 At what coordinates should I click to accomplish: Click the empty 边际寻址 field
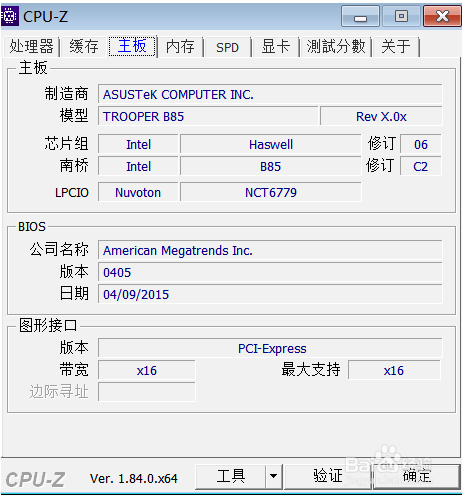(x=147, y=392)
